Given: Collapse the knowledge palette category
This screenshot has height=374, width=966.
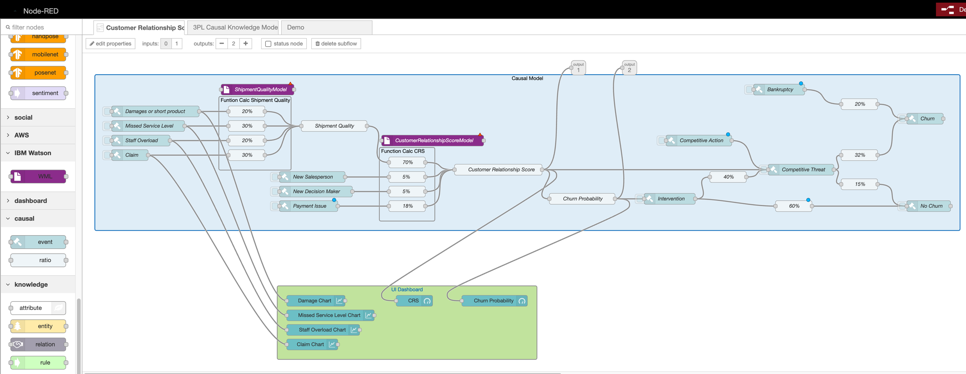Looking at the screenshot, I should (38, 285).
